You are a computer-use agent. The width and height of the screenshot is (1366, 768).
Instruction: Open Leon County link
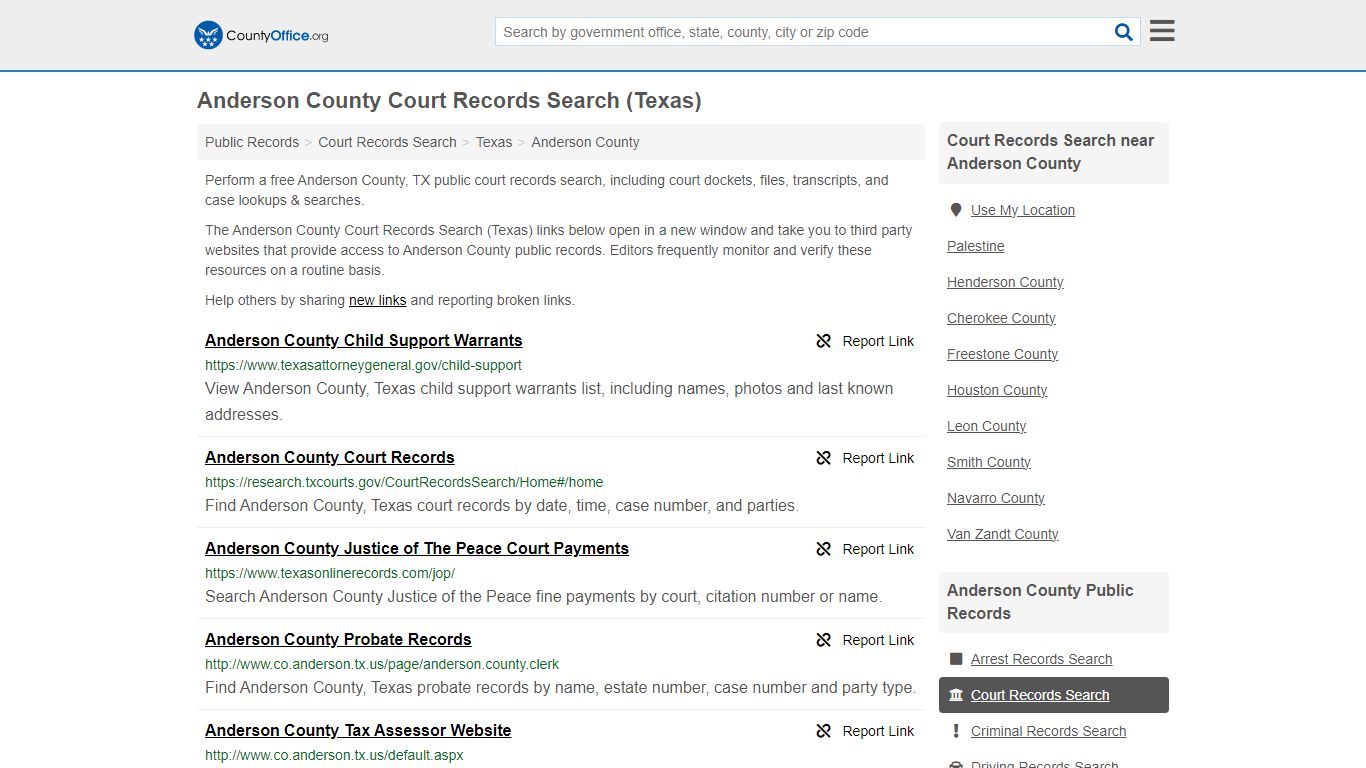point(986,426)
